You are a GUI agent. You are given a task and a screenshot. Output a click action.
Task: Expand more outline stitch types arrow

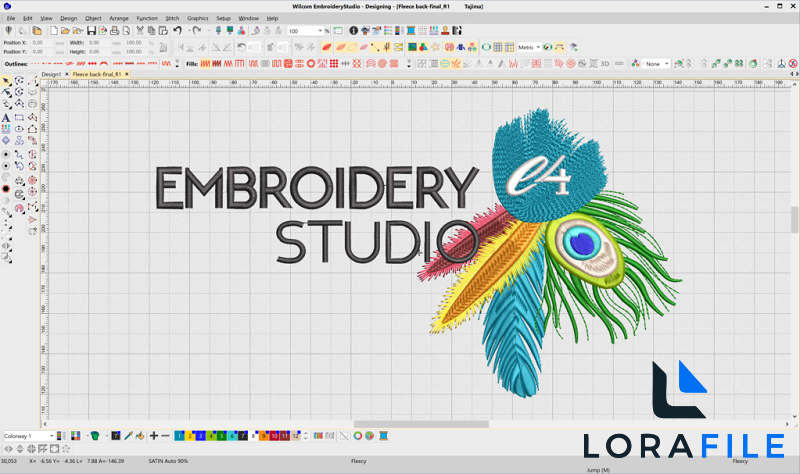[177, 64]
